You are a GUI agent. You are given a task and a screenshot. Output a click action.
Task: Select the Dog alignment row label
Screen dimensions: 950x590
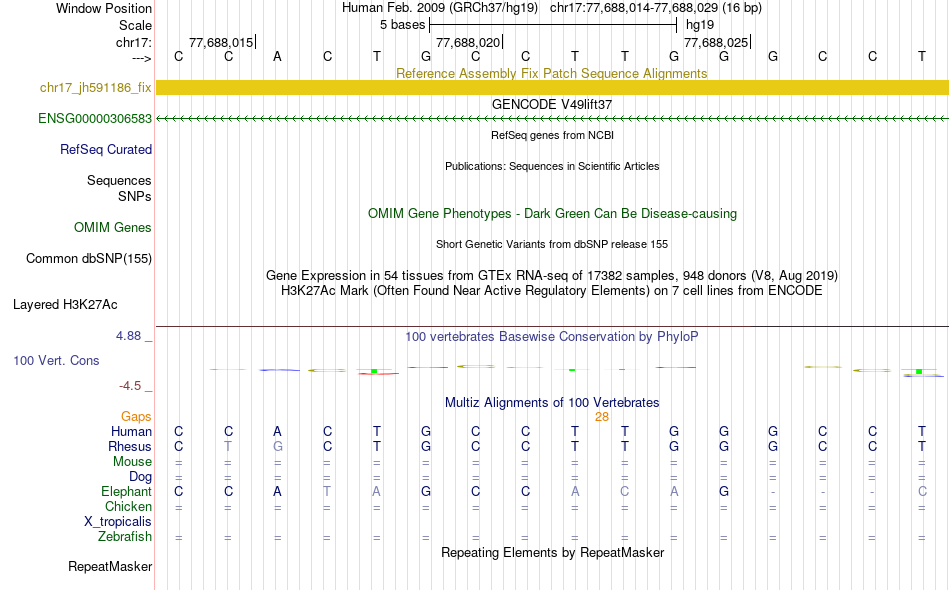(140, 477)
